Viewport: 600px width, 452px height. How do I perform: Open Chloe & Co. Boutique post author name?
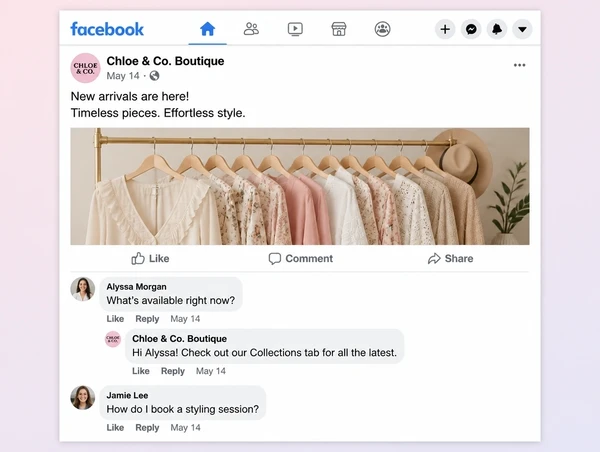coord(165,61)
